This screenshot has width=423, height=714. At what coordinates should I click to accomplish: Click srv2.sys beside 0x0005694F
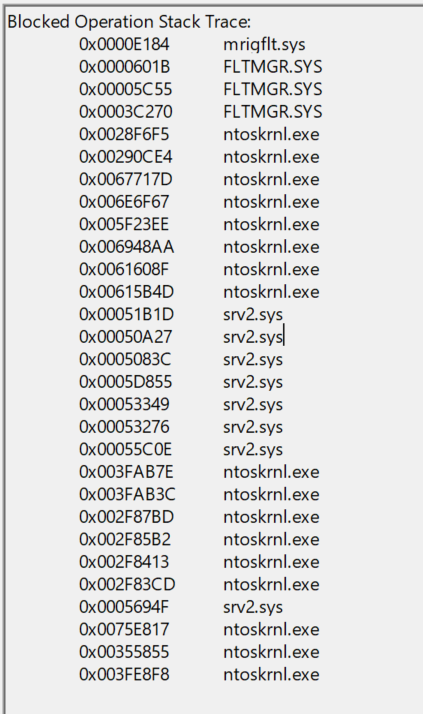click(x=253, y=607)
